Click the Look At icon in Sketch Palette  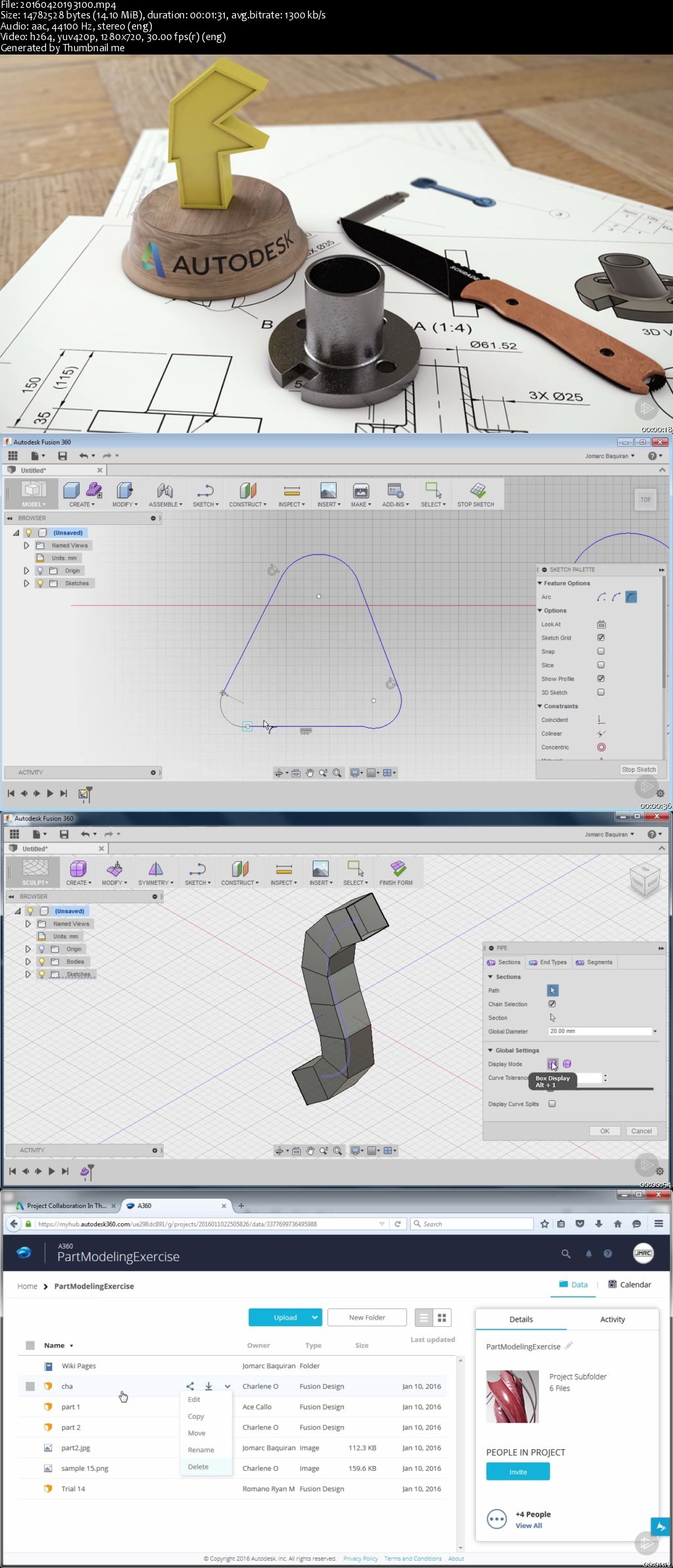tap(601, 625)
